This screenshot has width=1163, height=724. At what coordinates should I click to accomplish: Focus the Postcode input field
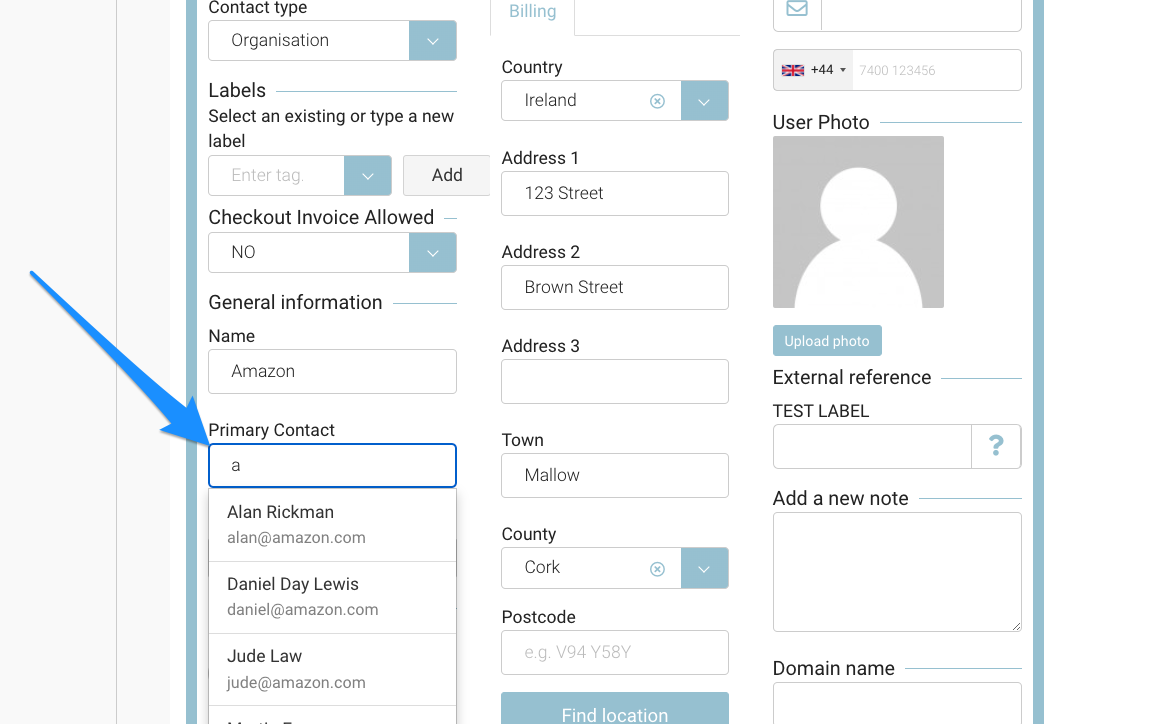[614, 653]
